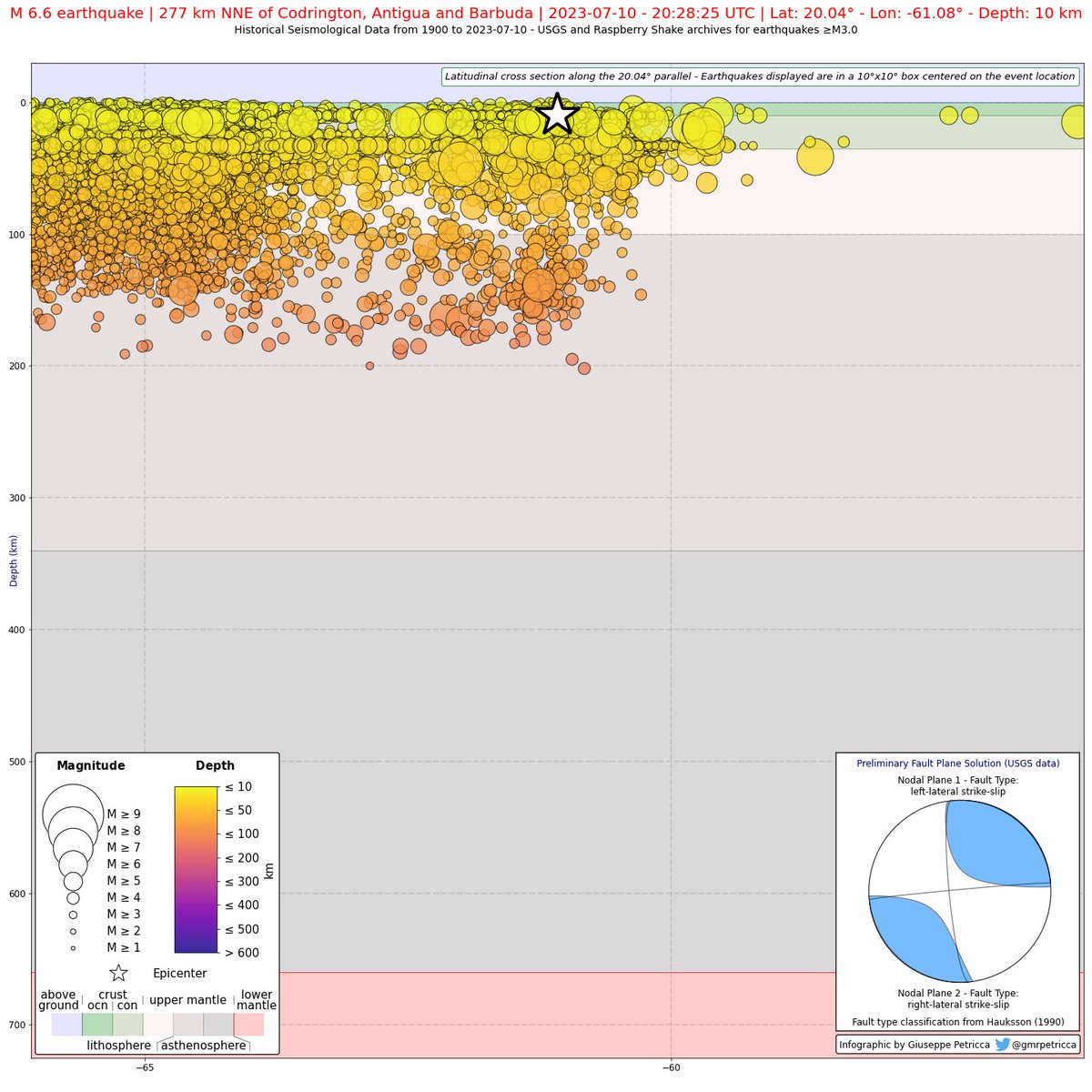The height and width of the screenshot is (1092, 1092).
Task: Select the pink lower mantle swatch
Action: point(248,1025)
